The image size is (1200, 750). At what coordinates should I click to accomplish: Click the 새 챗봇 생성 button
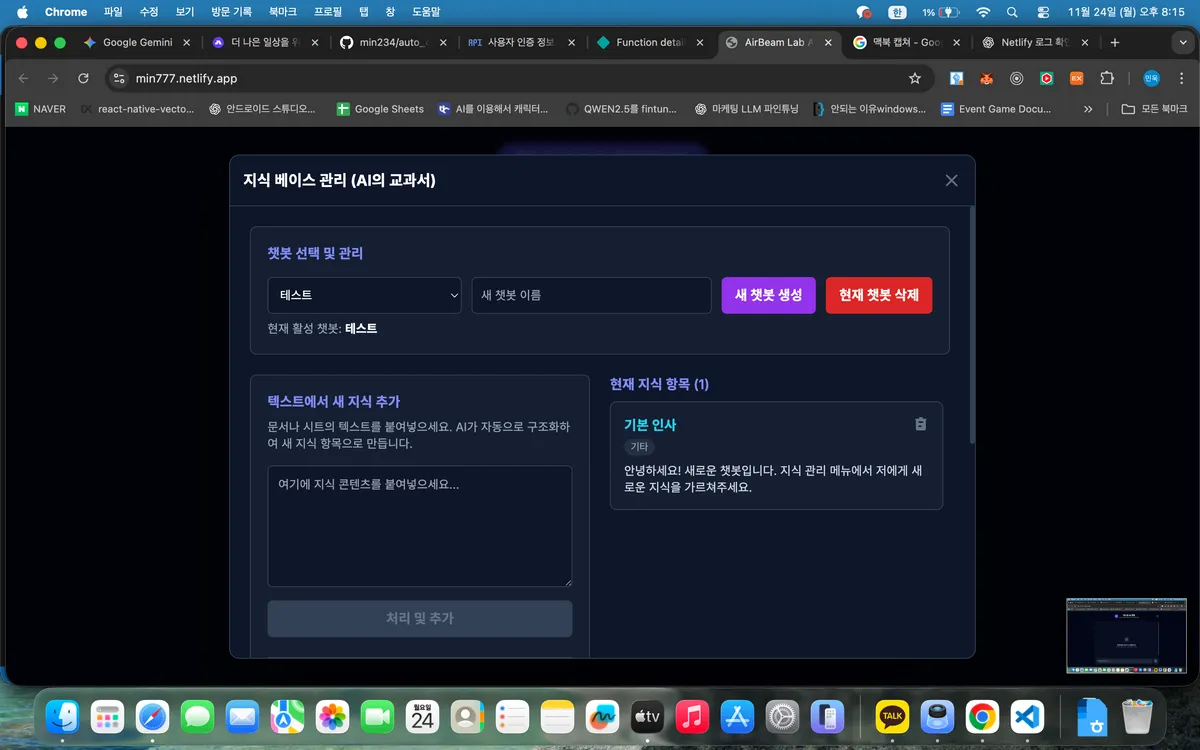point(768,295)
